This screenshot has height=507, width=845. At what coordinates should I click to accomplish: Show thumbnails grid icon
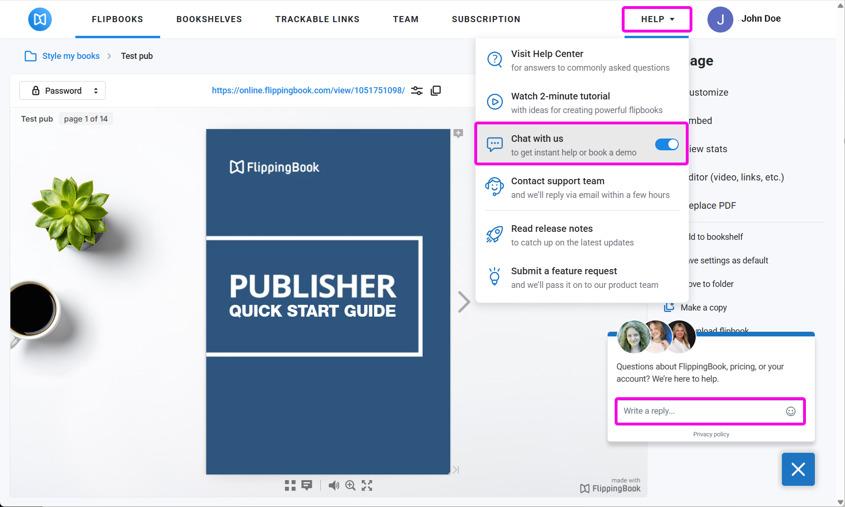(x=290, y=485)
